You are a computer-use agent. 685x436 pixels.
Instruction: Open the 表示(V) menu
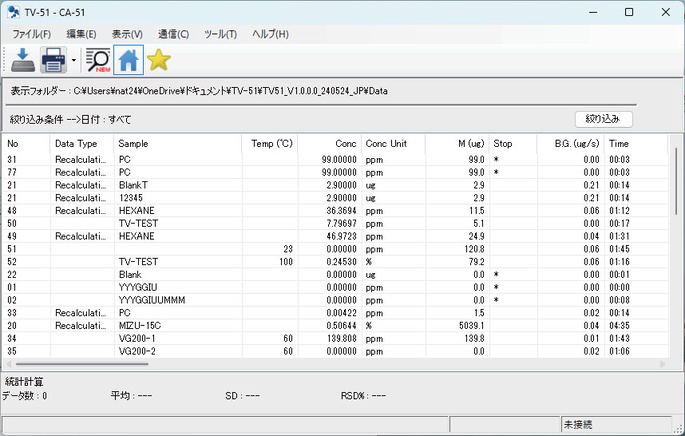point(127,34)
